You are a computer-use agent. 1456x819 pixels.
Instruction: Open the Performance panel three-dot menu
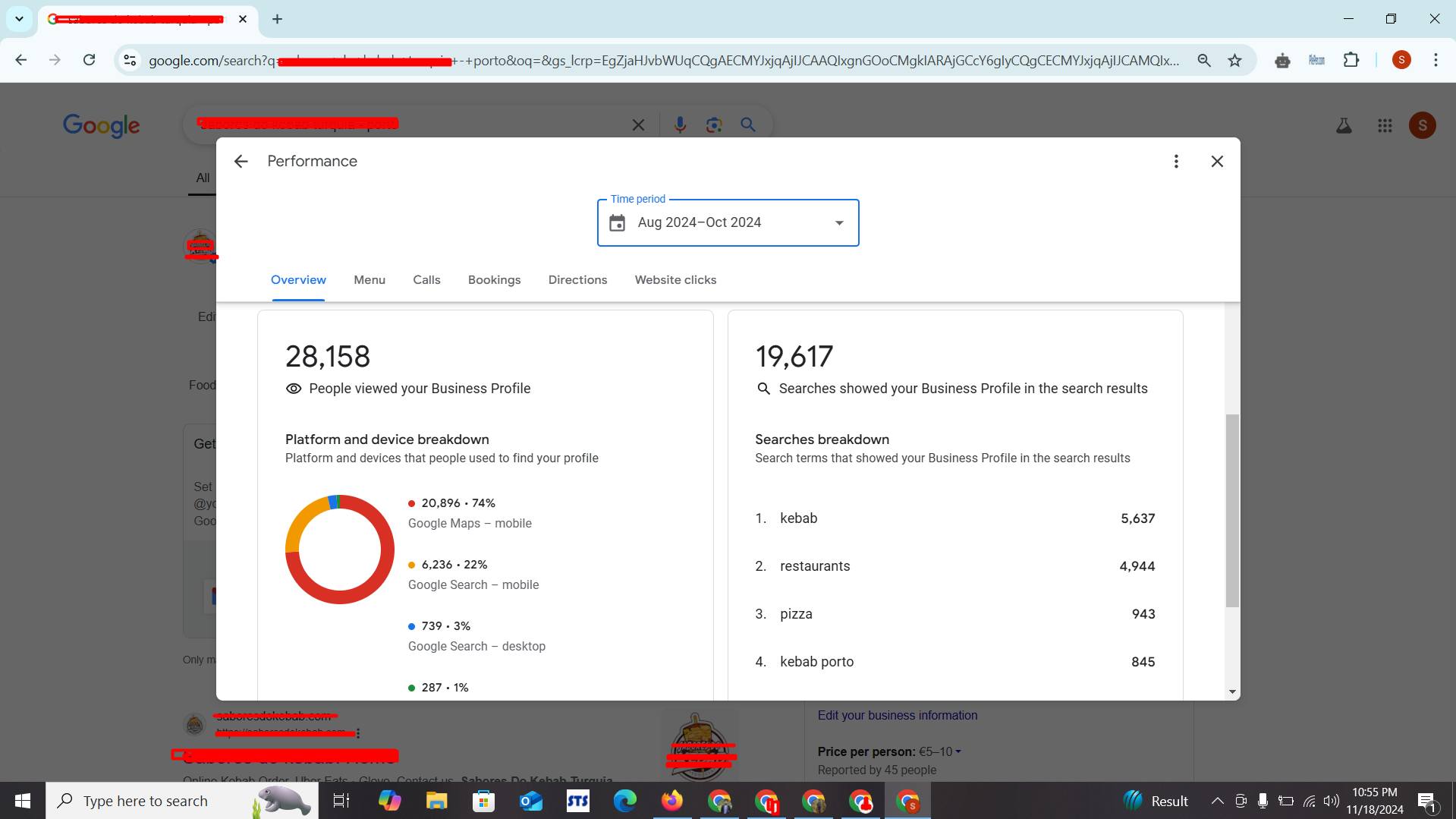(1176, 161)
